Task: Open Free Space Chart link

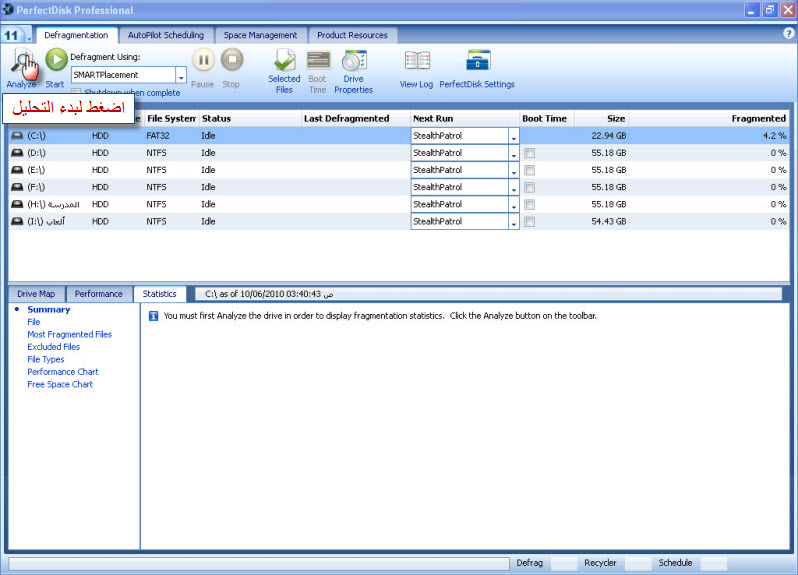Action: [60, 385]
